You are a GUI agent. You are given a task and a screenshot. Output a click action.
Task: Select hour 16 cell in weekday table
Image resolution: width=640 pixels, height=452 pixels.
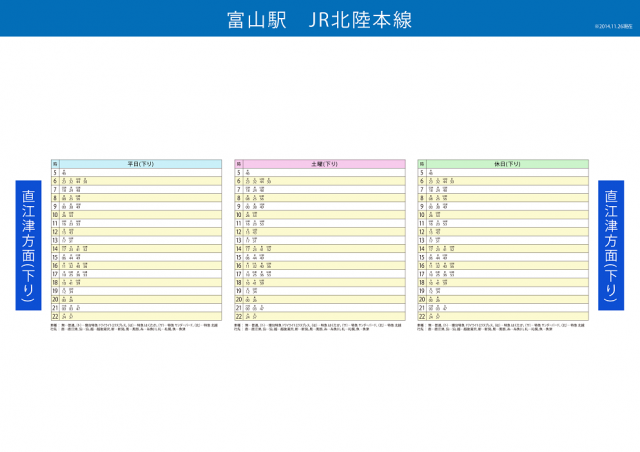click(x=56, y=265)
